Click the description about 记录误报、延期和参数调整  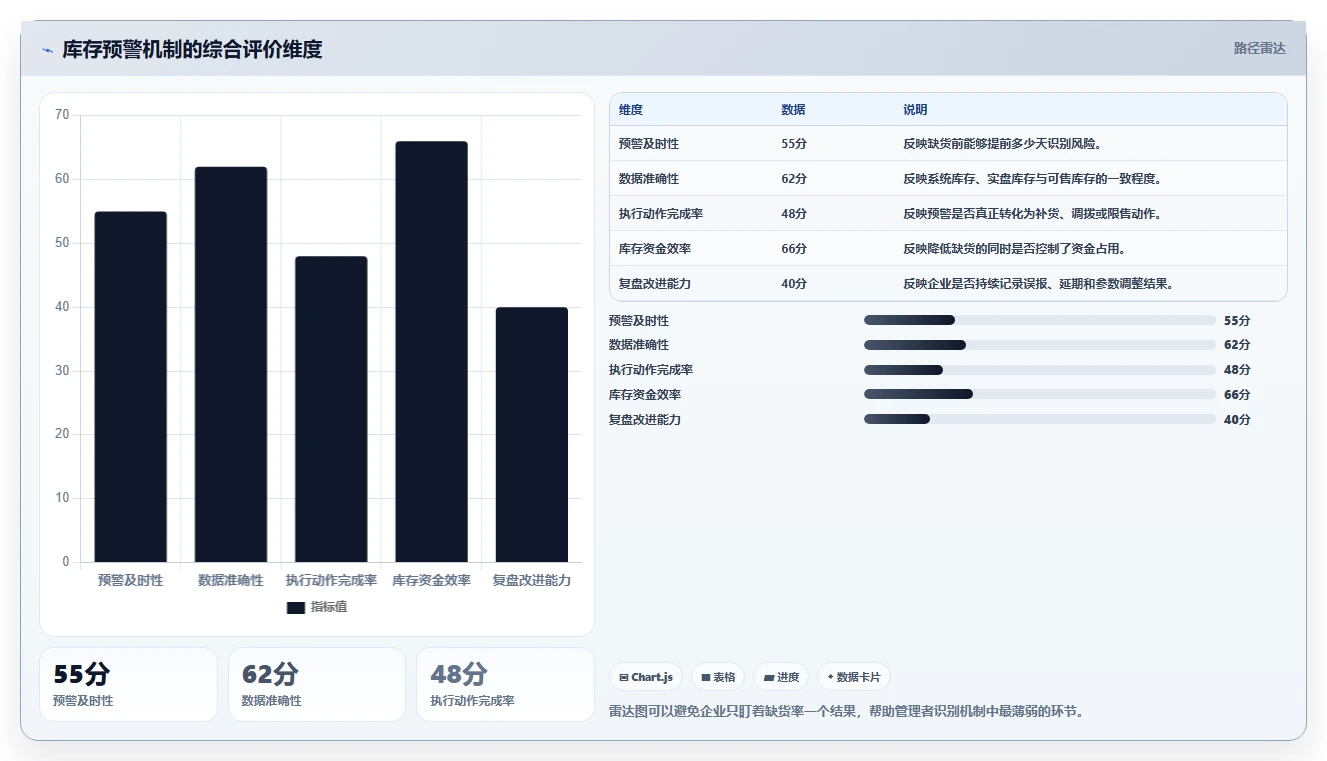1038,284
